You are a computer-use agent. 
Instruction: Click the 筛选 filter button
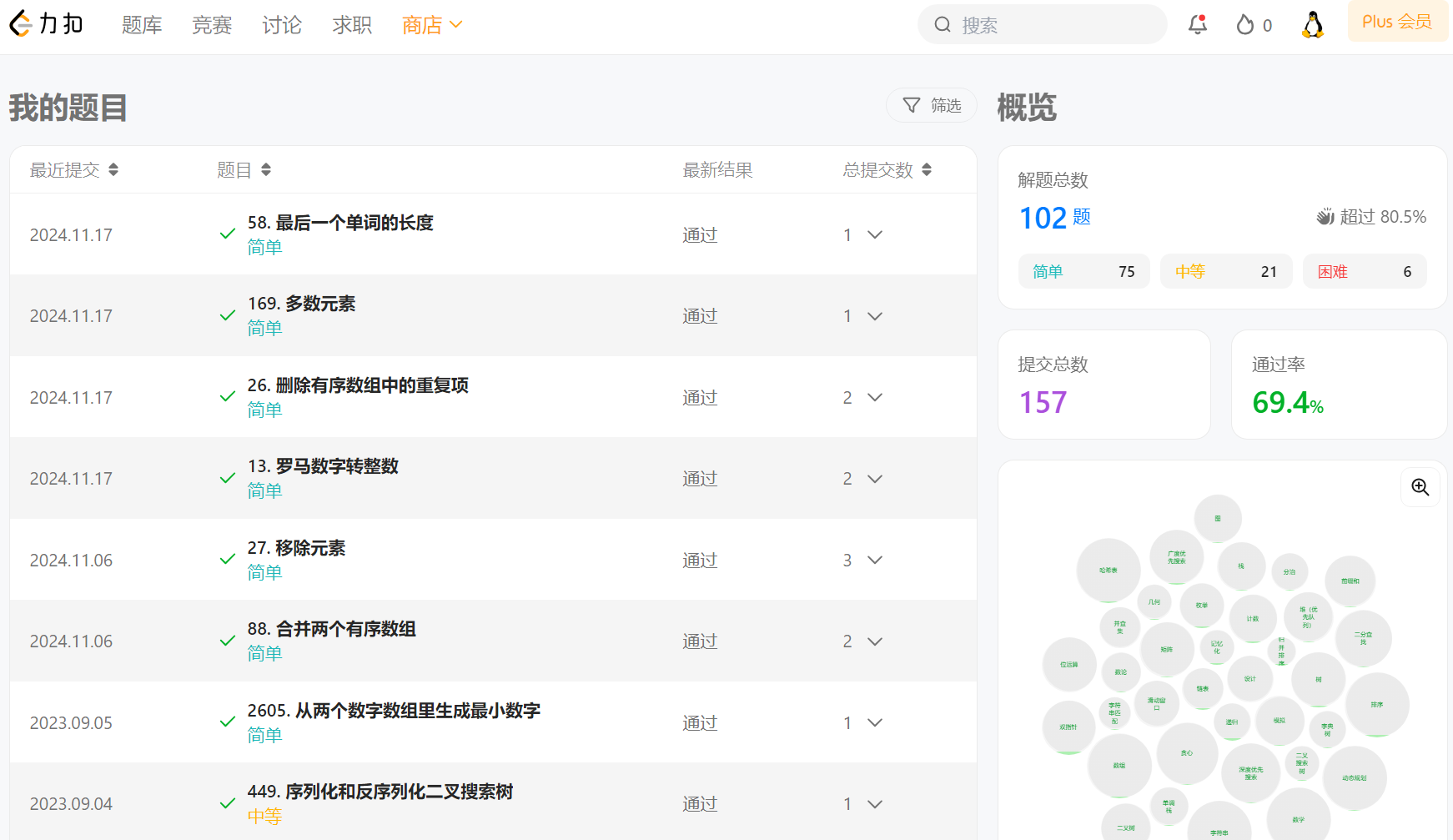932,105
